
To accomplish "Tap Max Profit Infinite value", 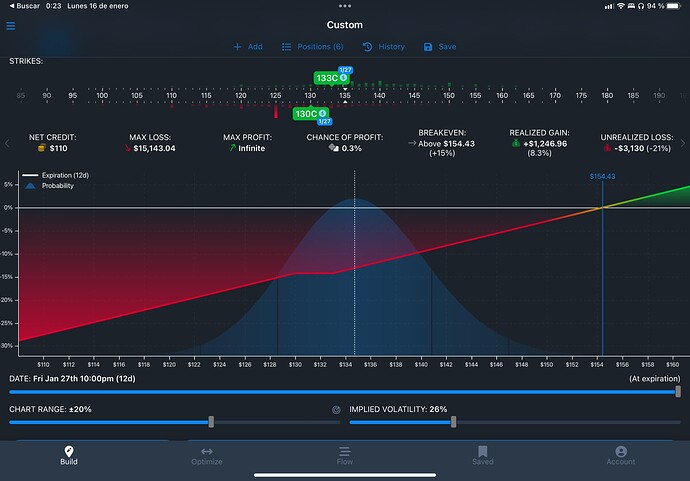I will [x=252, y=148].
